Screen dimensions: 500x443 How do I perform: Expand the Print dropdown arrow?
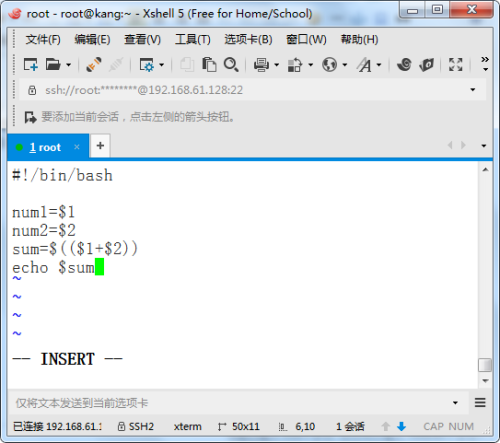click(277, 65)
